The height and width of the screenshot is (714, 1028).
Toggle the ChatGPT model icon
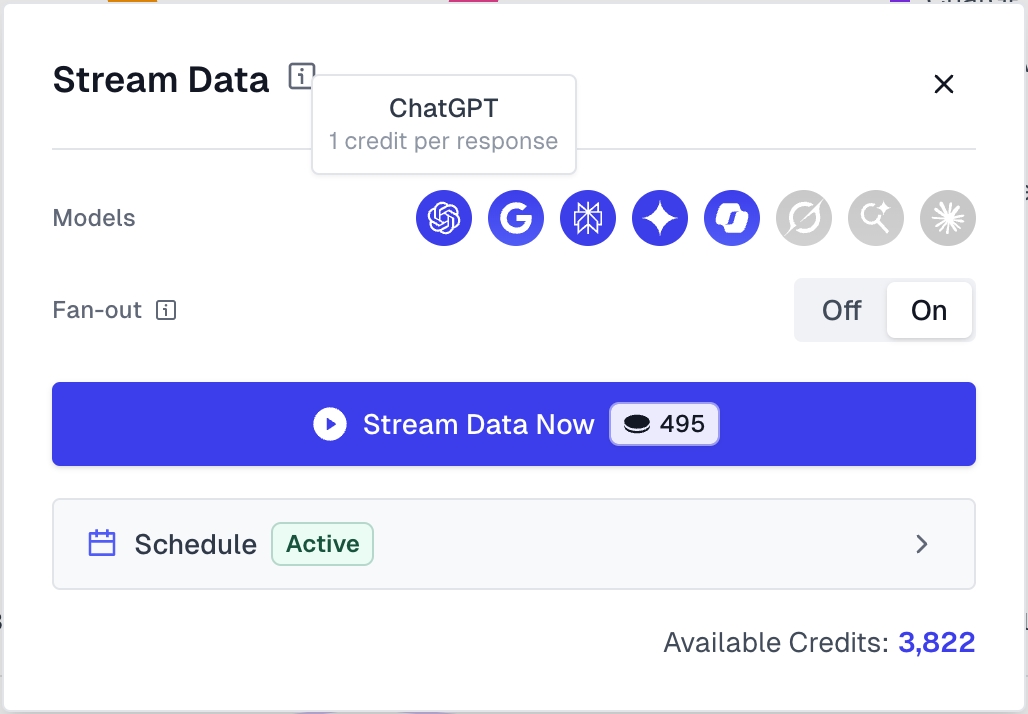444,218
